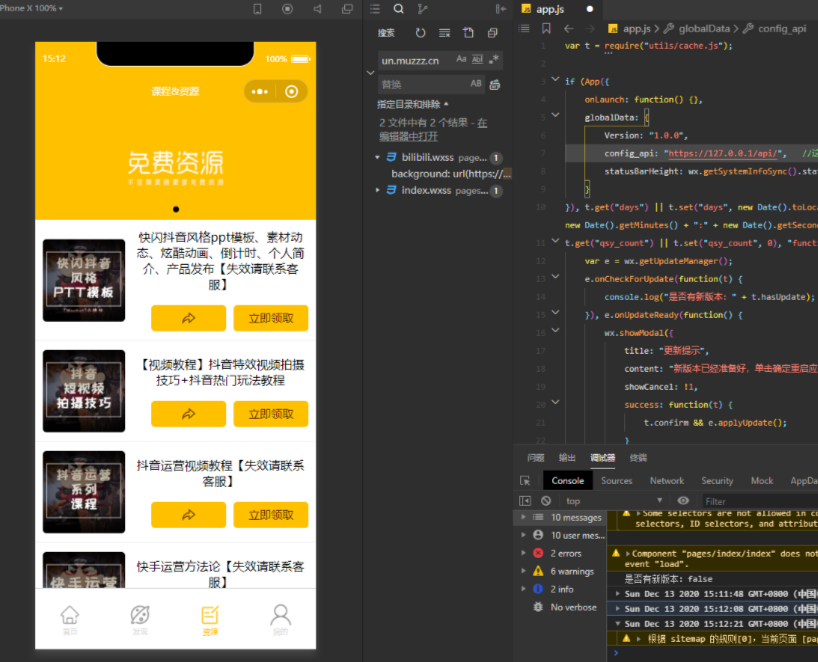Toggle the console sidebar icon
The image size is (818, 662).
click(x=525, y=501)
